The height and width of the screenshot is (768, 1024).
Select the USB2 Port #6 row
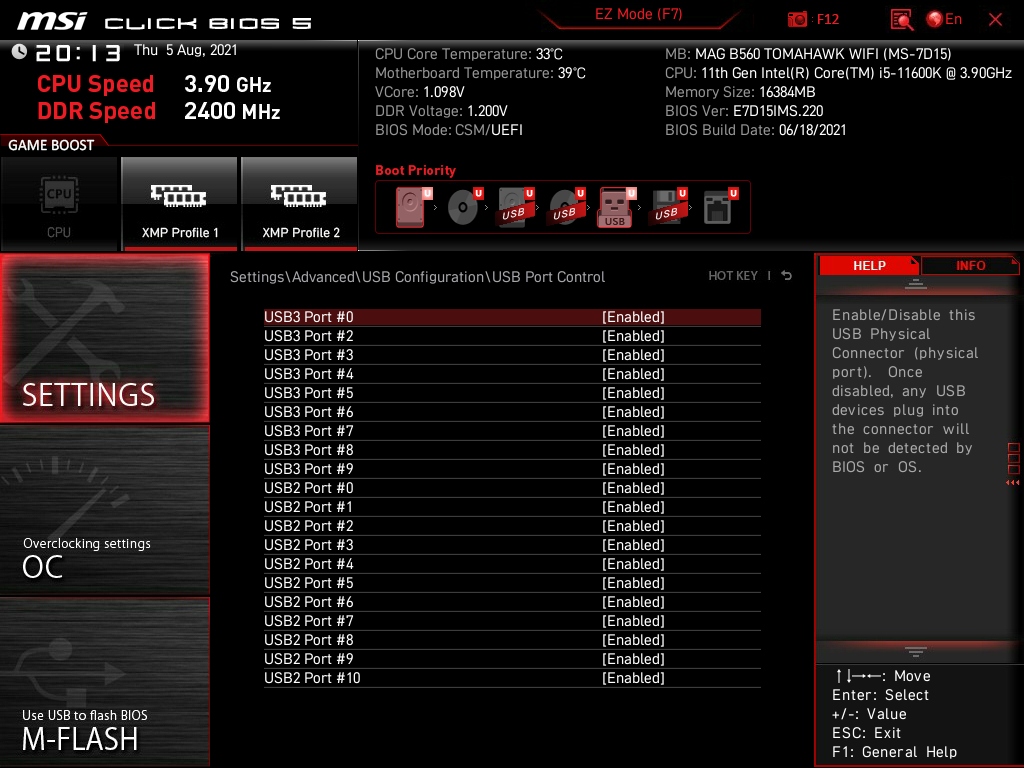[x=512, y=601]
